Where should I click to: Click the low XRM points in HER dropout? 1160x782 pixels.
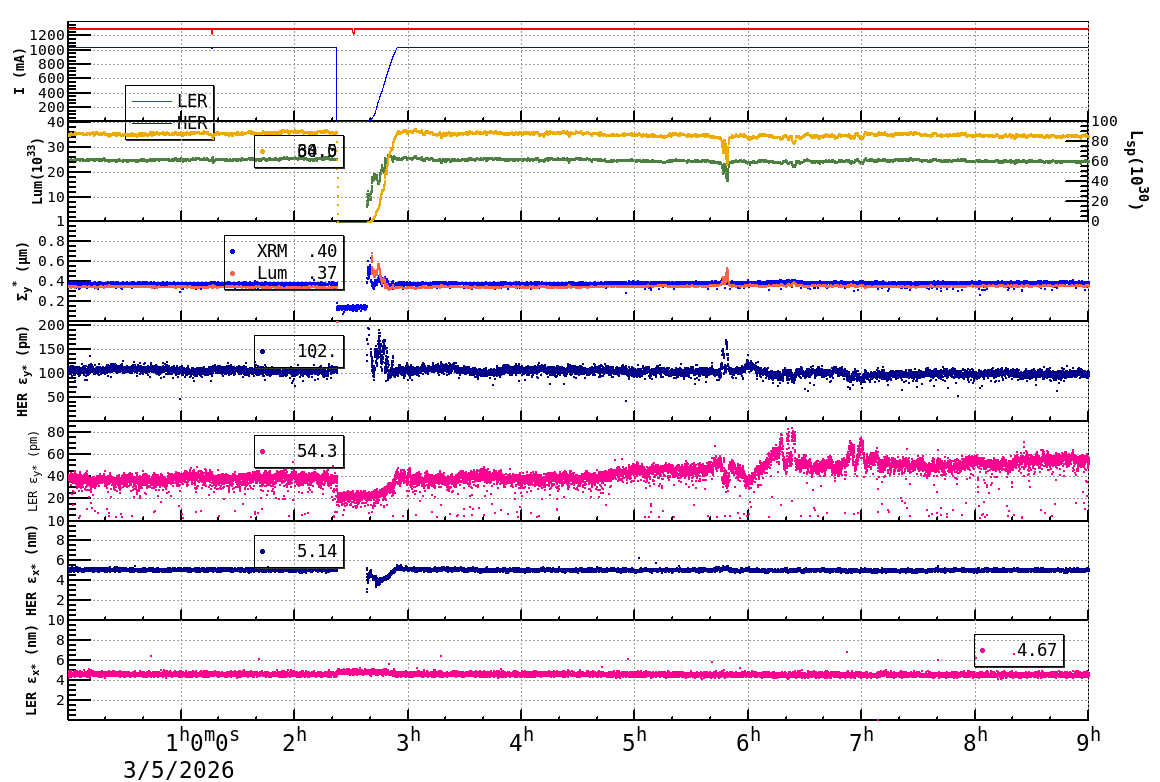coord(351,308)
